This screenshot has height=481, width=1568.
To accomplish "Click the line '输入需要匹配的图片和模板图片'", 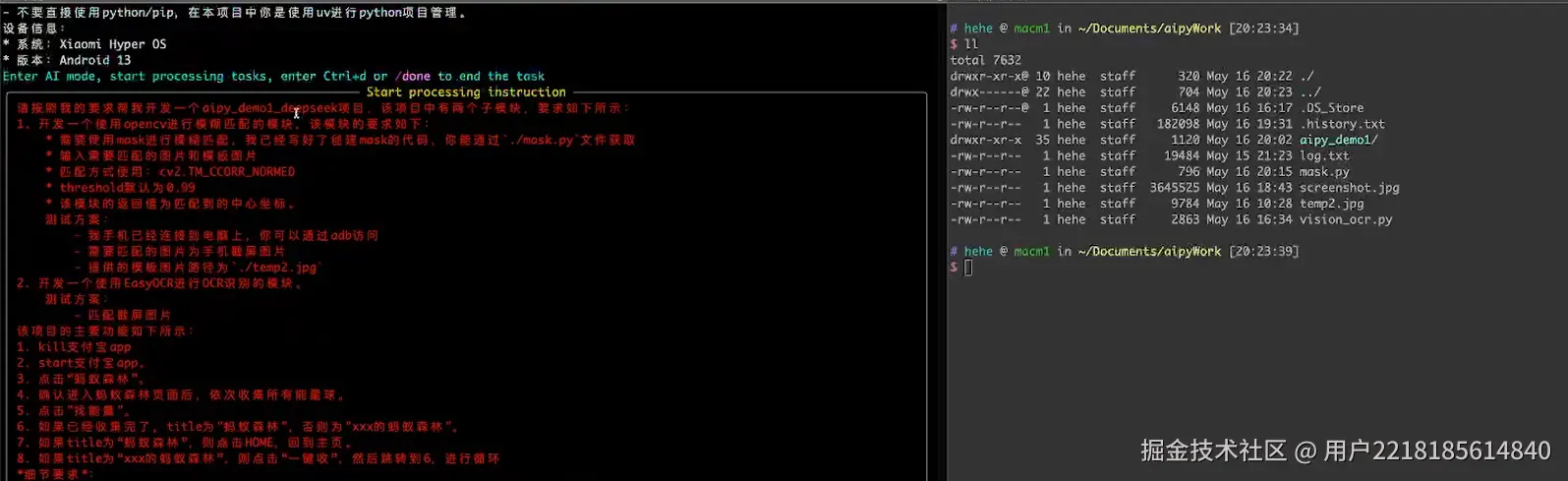I will [x=150, y=155].
